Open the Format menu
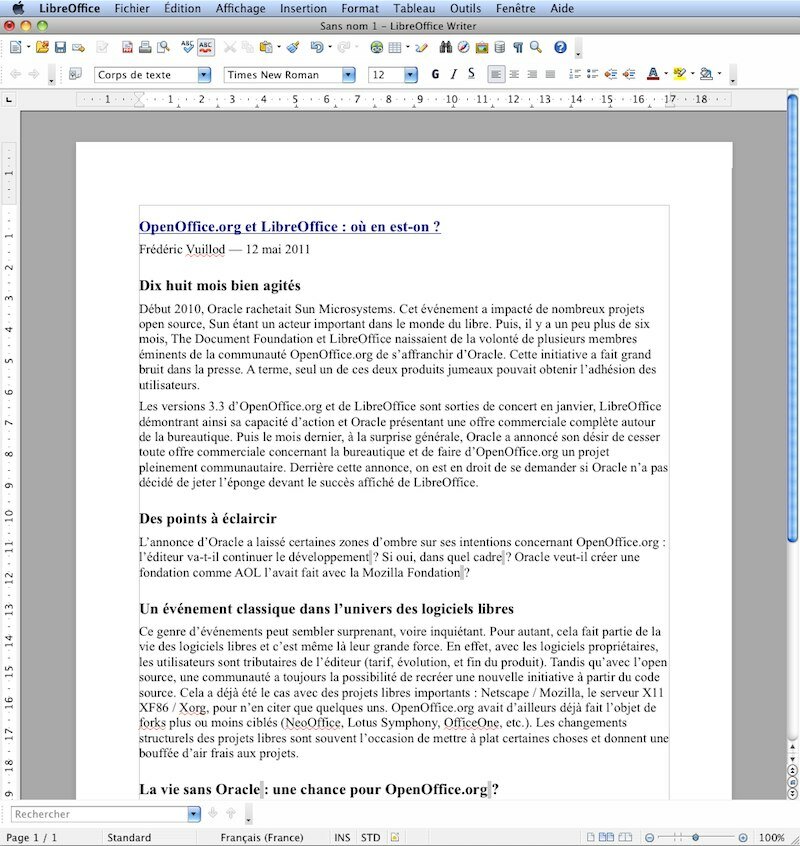 click(x=360, y=8)
